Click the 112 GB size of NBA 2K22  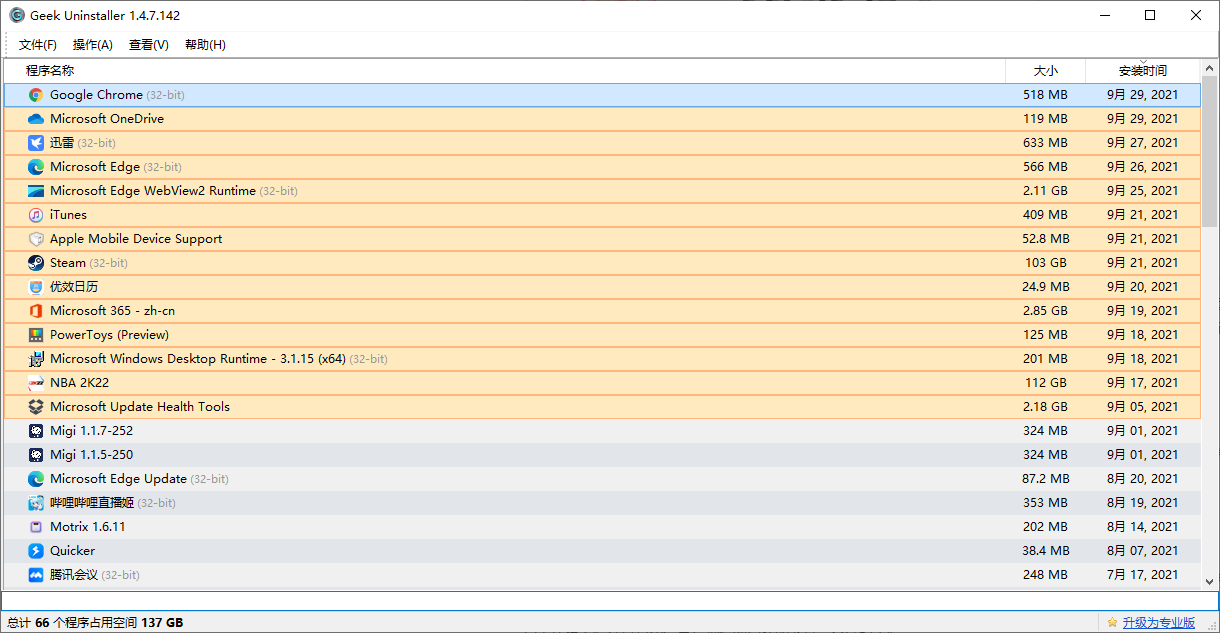(1045, 383)
